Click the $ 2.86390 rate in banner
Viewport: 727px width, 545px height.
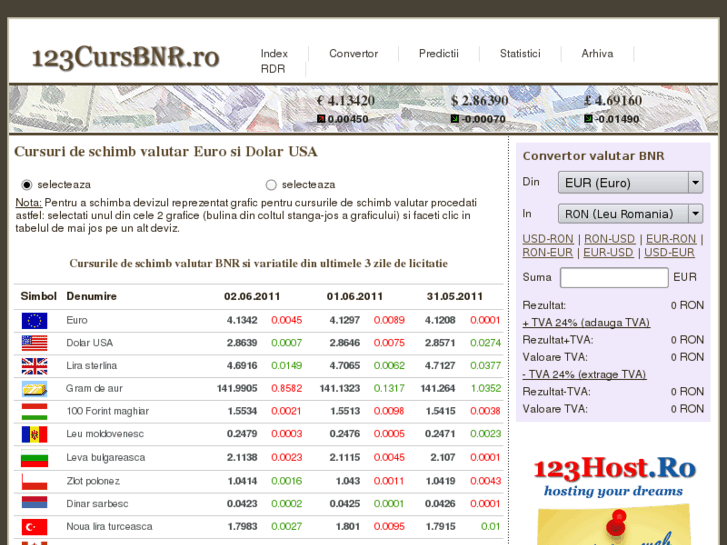479,101
